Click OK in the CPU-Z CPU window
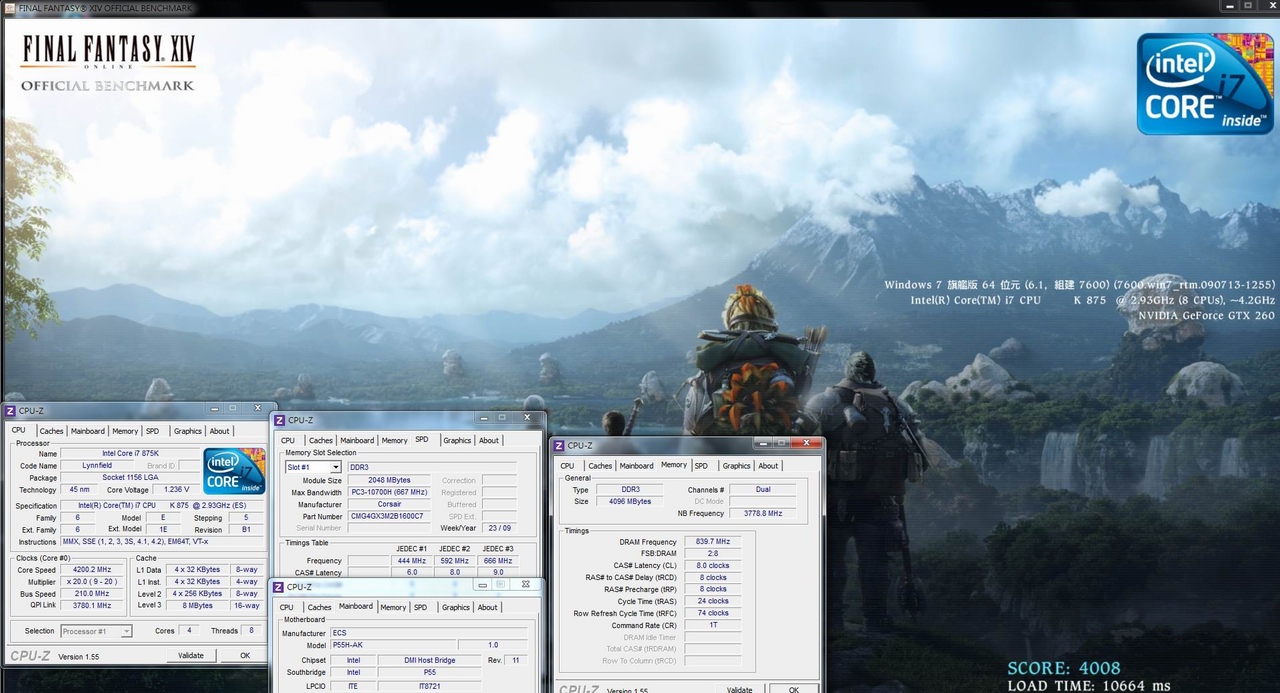The image size is (1280, 693). [245, 656]
